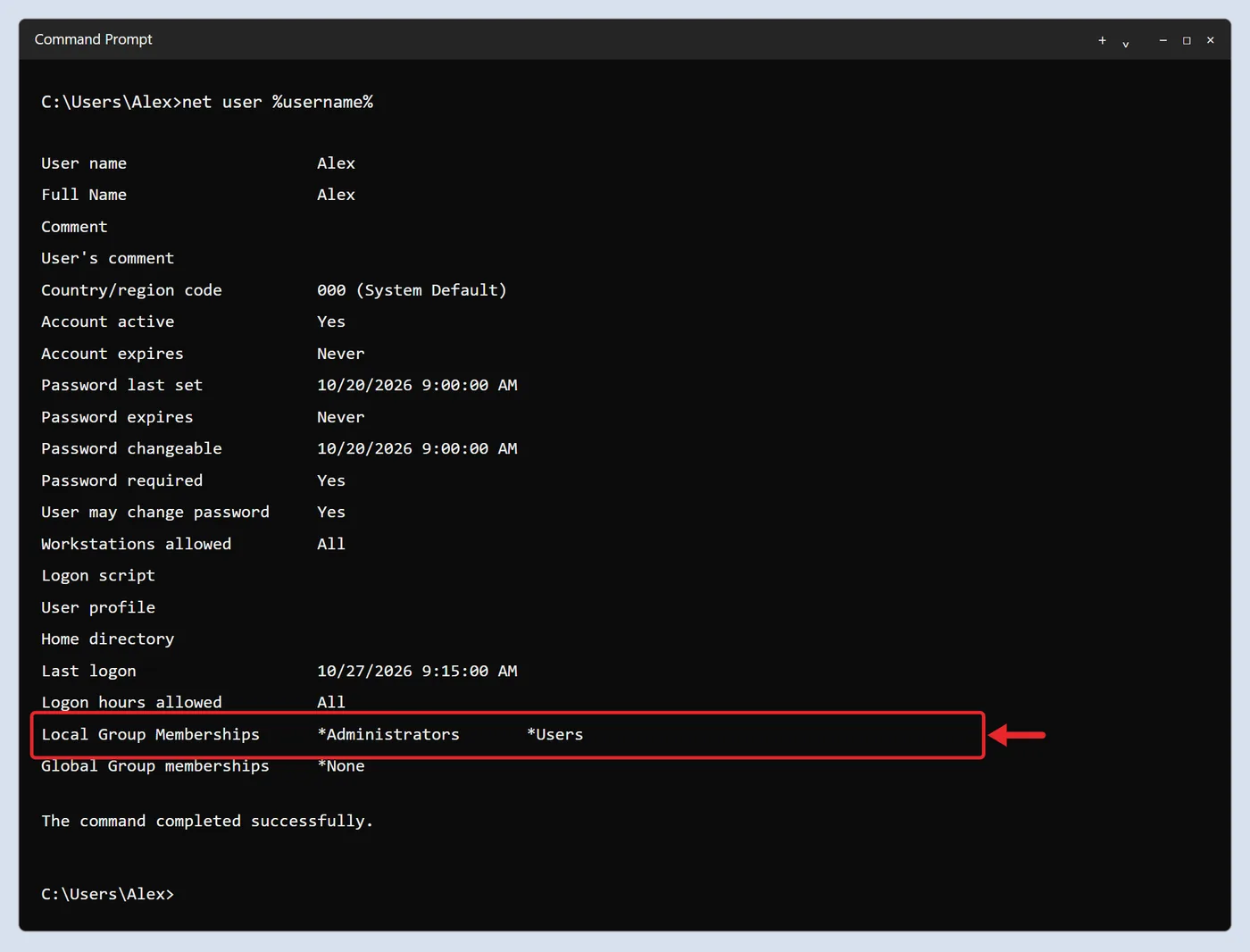Click the 'Password required' label

pos(121,480)
